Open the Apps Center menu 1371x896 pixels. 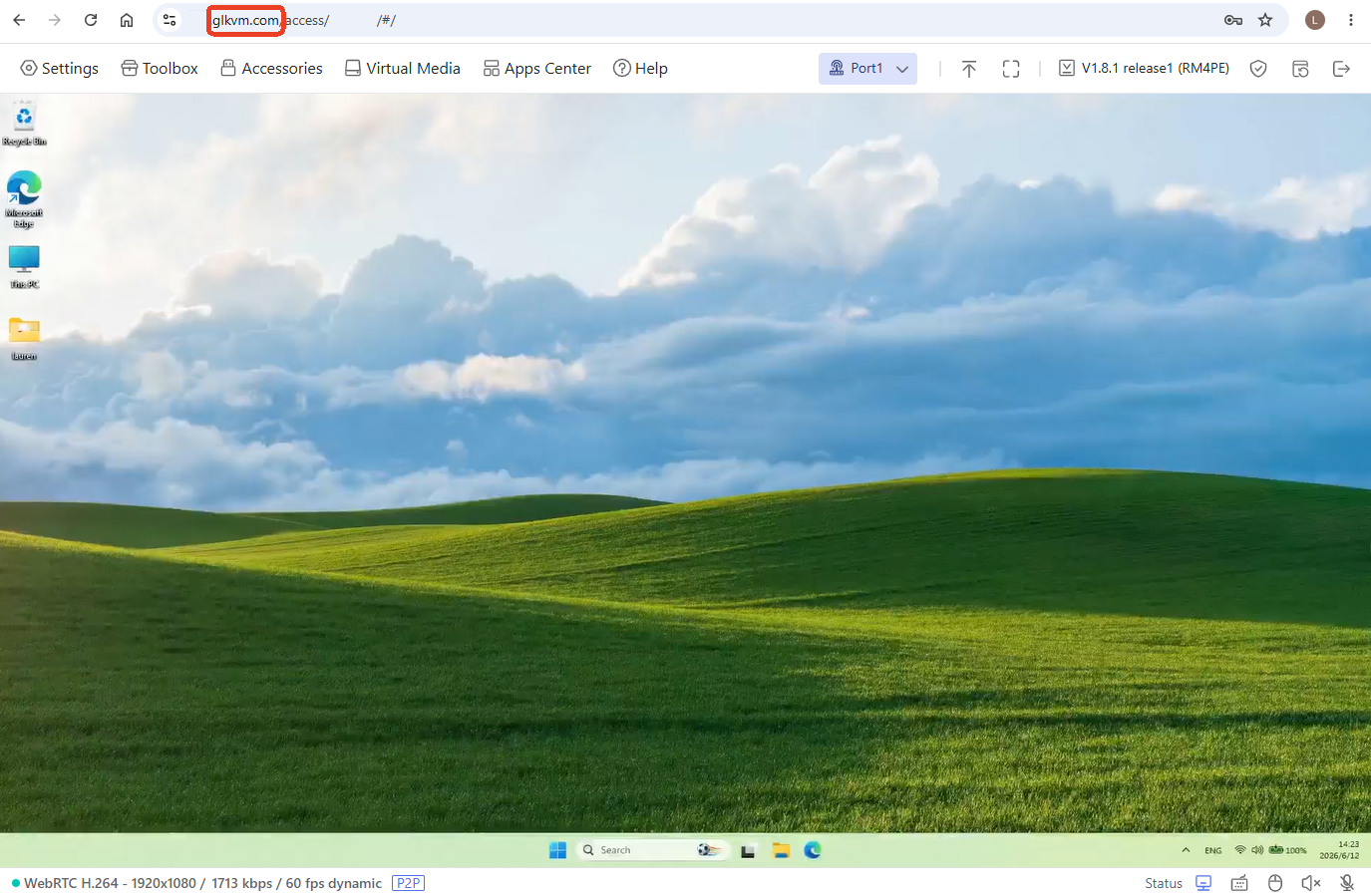(x=537, y=68)
